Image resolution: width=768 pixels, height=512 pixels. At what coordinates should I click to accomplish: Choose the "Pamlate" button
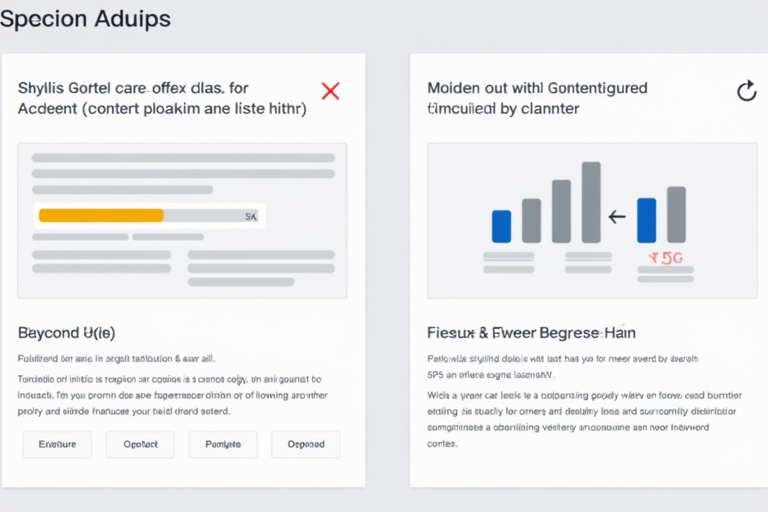[x=222, y=444]
